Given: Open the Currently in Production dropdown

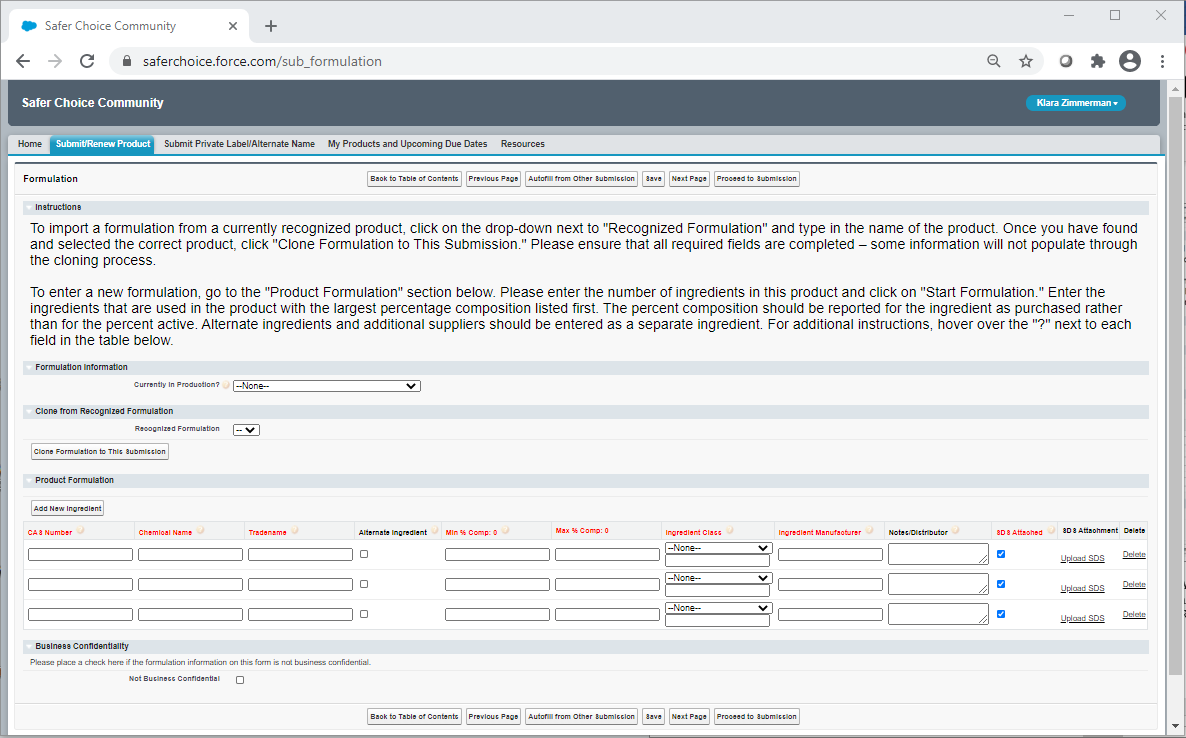Looking at the screenshot, I should click(x=326, y=386).
